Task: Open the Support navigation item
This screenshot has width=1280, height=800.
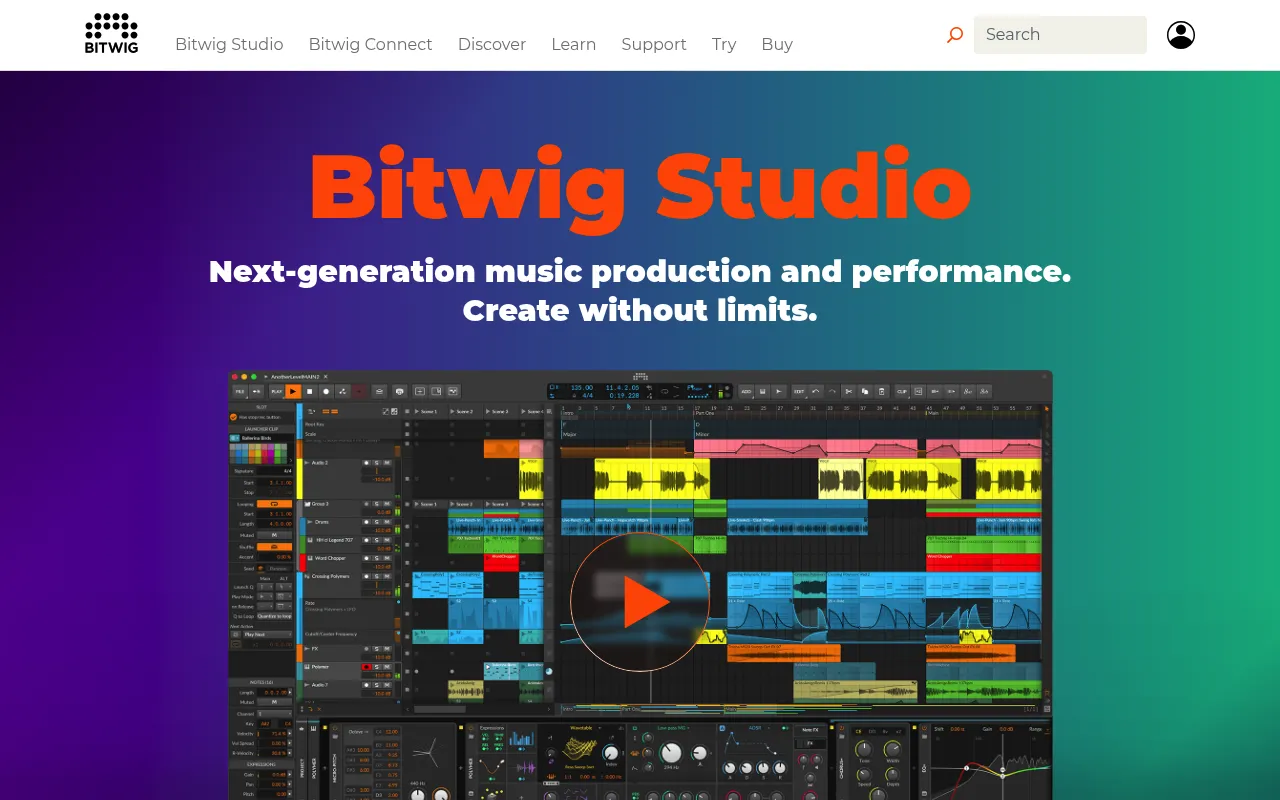Action: point(654,44)
